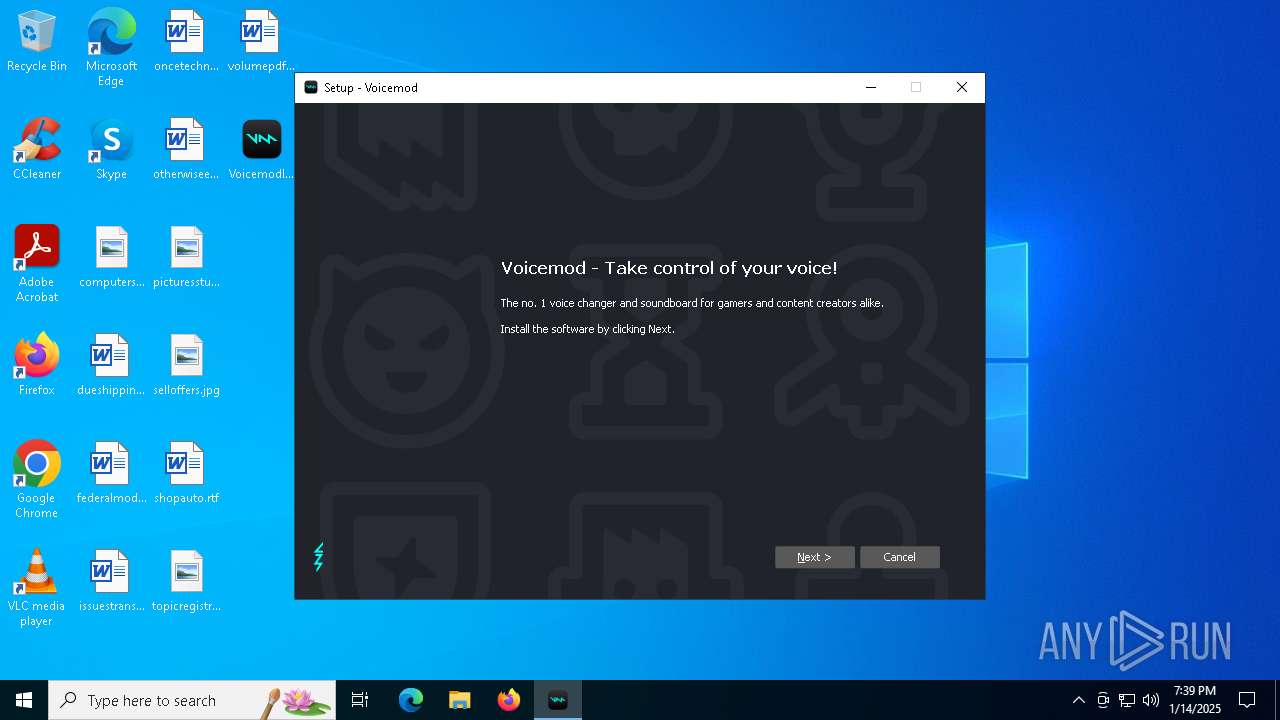
Task: Select the federalmod... Word document
Action: click(111, 474)
